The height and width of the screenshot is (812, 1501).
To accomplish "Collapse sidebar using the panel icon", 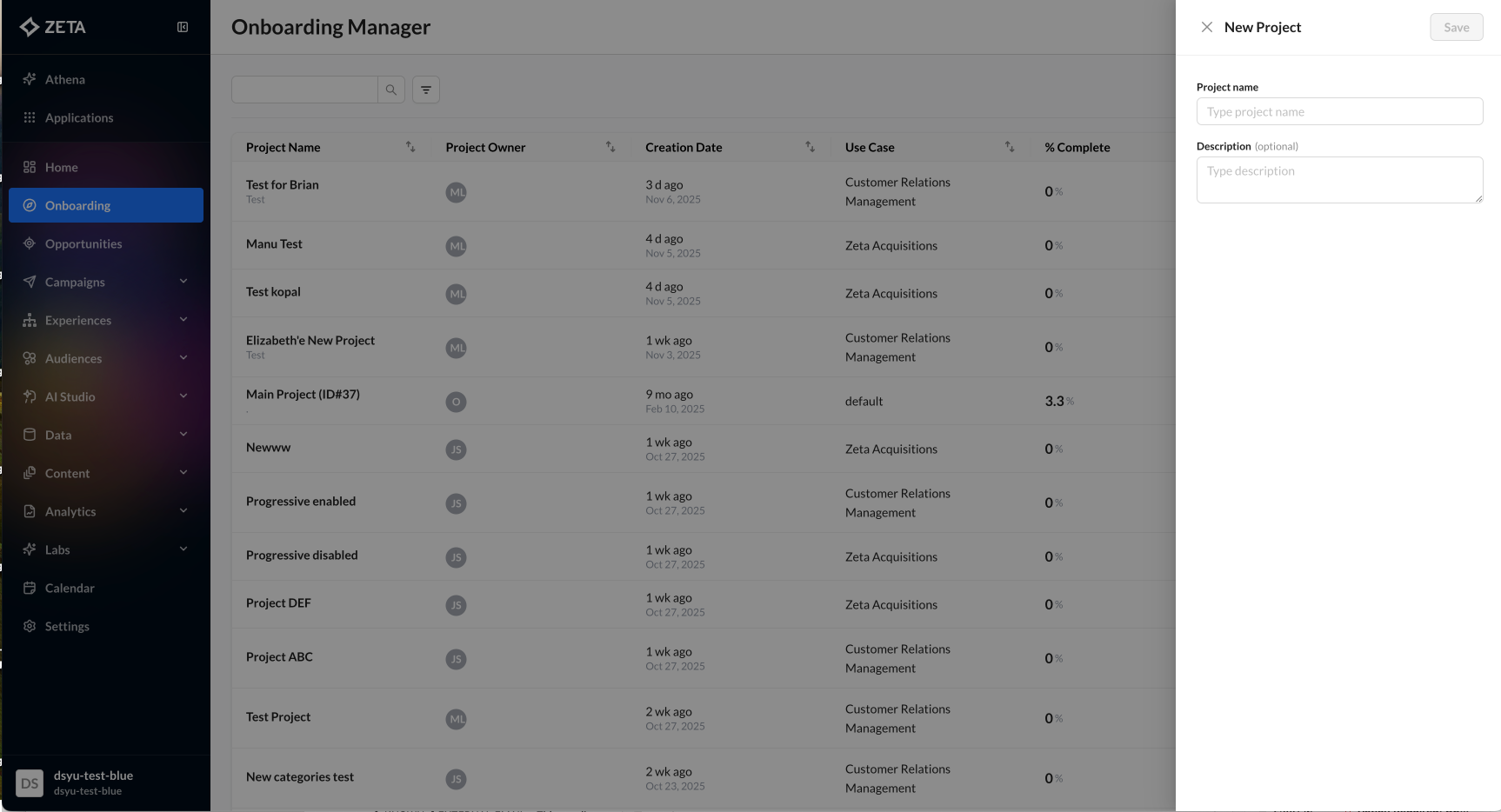I will coord(183,27).
